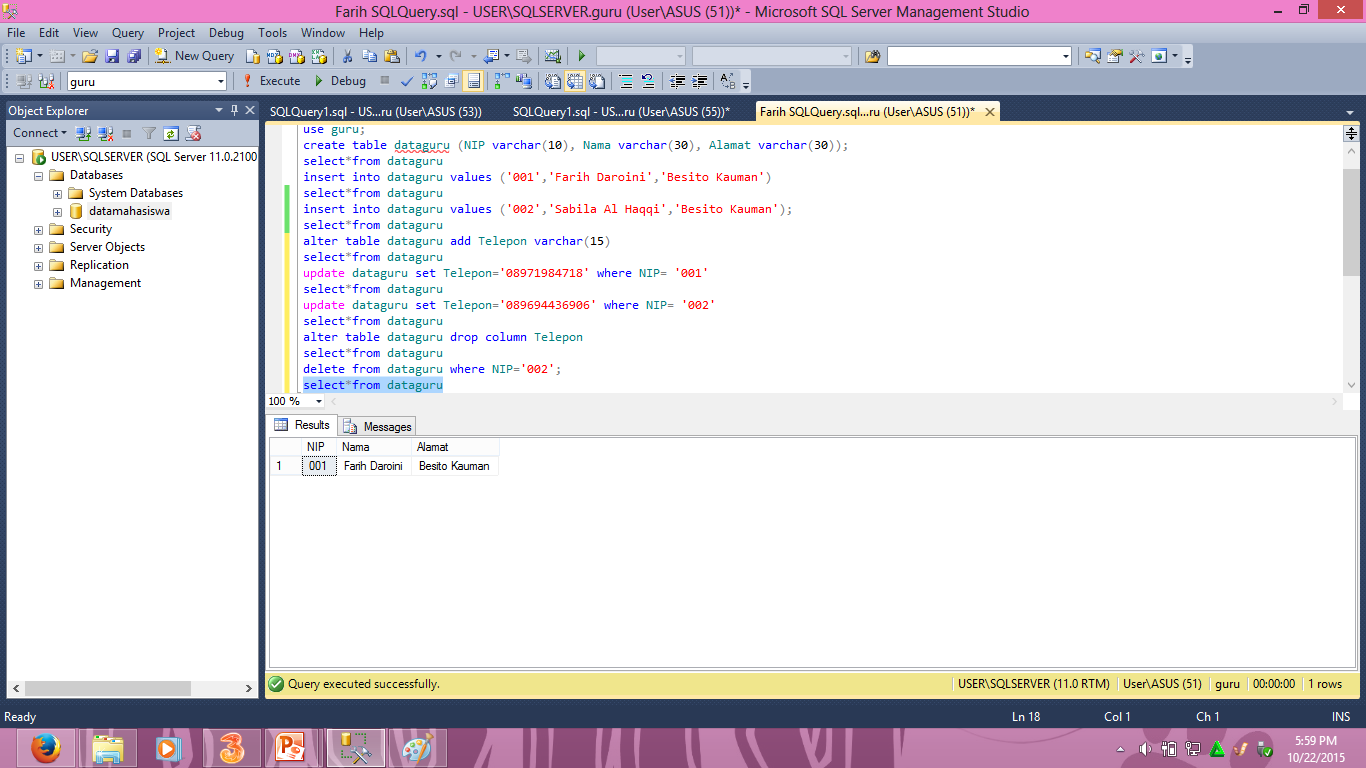Click the Decrease Indent icon
Viewport: 1366px width, 768px height.
click(678, 81)
